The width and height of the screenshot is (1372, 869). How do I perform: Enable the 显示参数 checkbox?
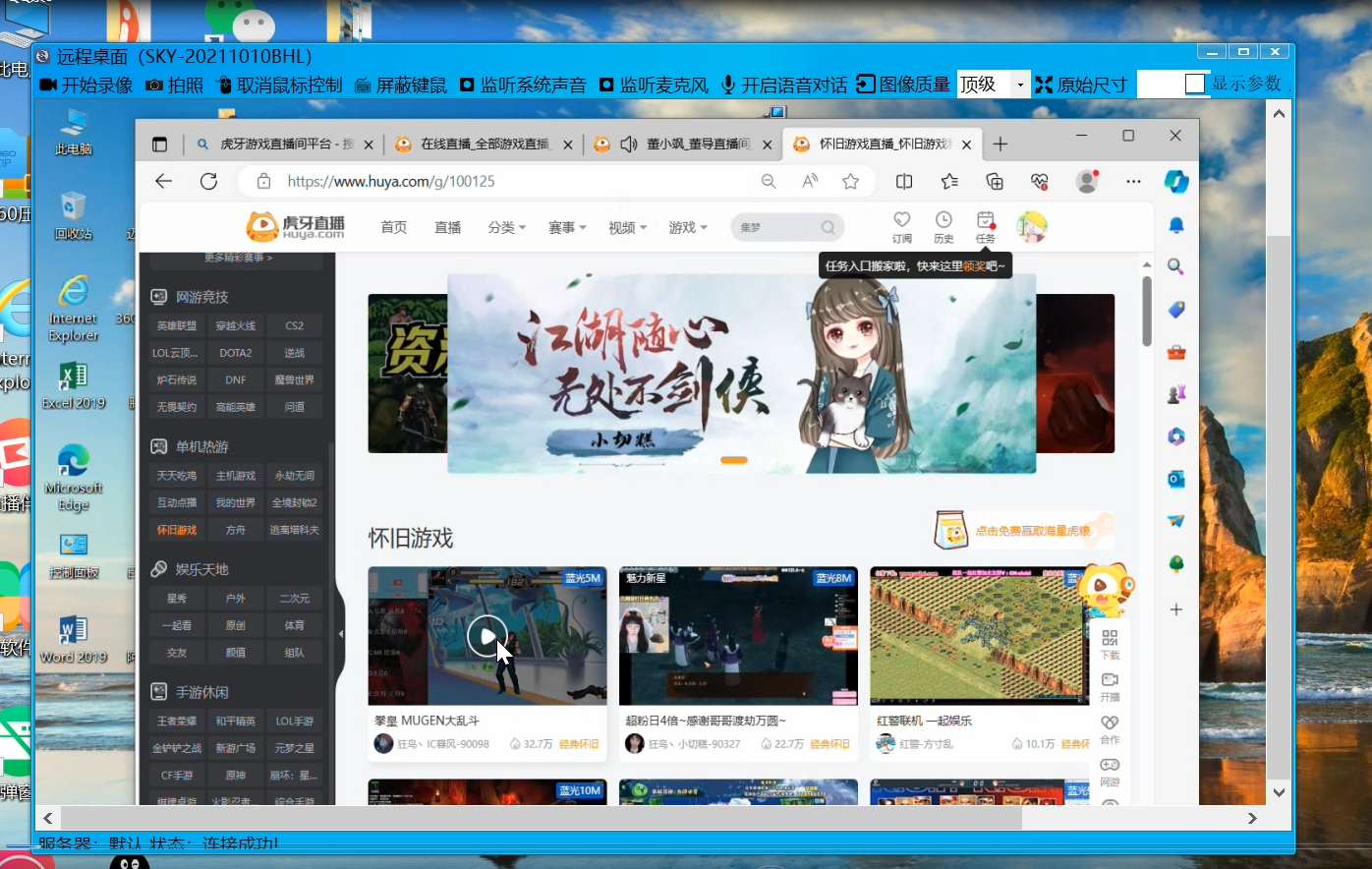tap(1195, 85)
